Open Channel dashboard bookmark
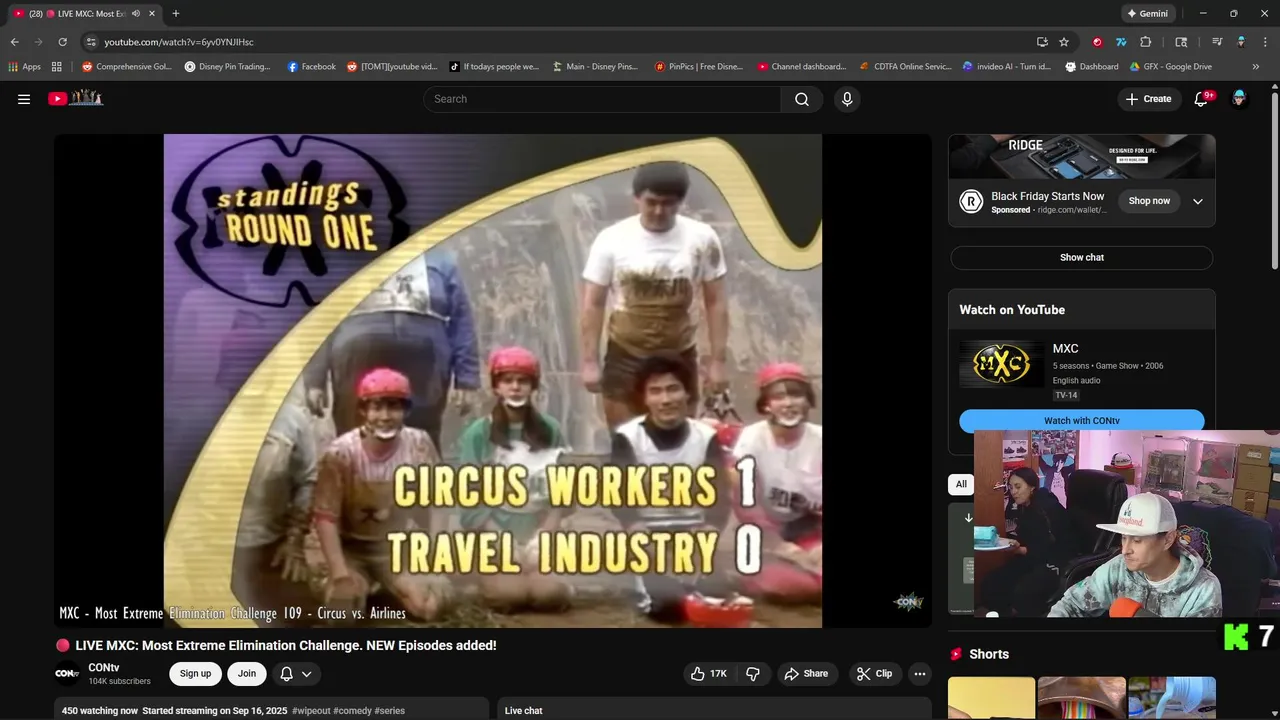This screenshot has height=720, width=1280. coord(801,67)
